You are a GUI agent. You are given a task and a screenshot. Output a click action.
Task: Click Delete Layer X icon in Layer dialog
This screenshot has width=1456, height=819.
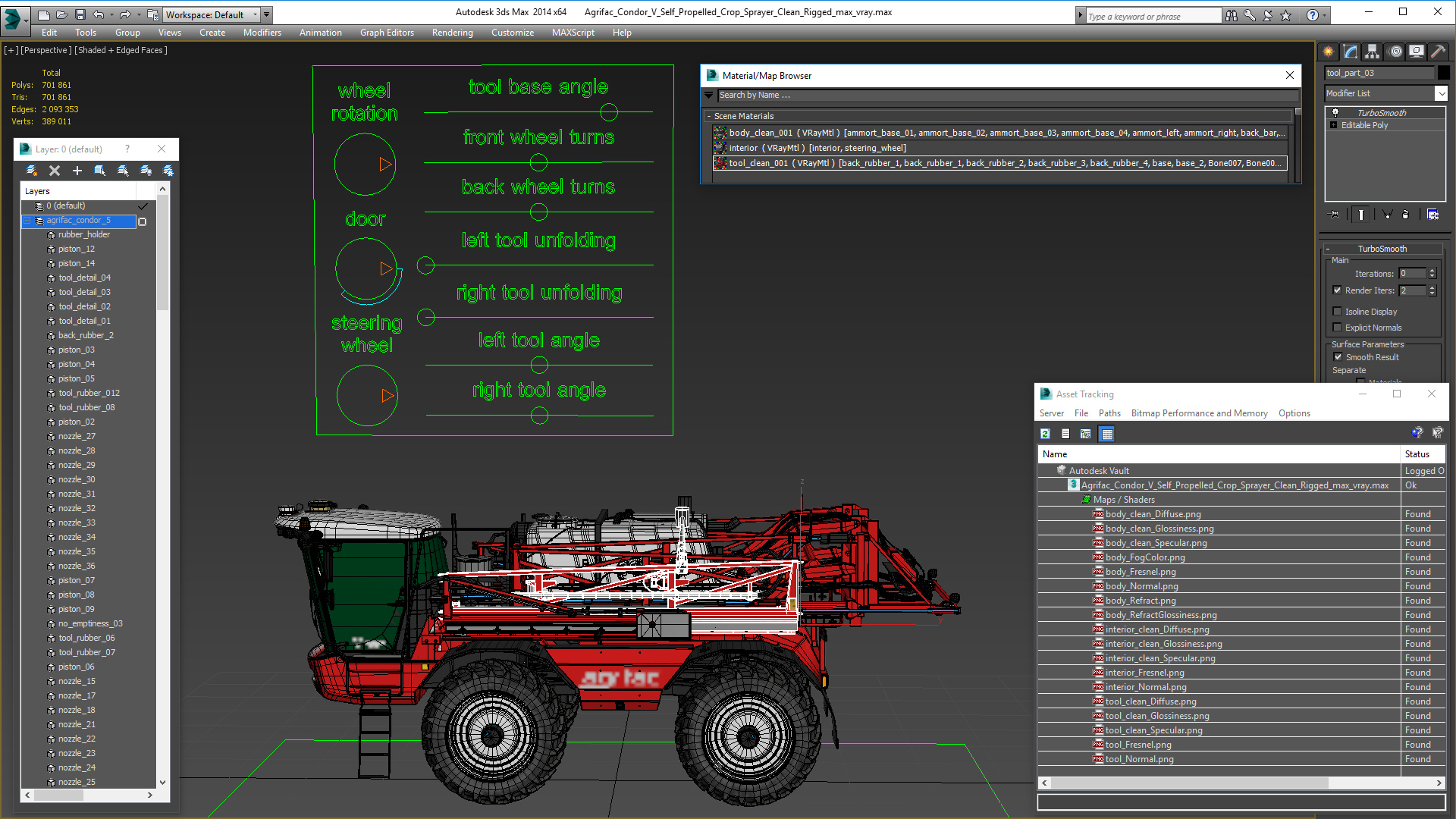click(55, 171)
